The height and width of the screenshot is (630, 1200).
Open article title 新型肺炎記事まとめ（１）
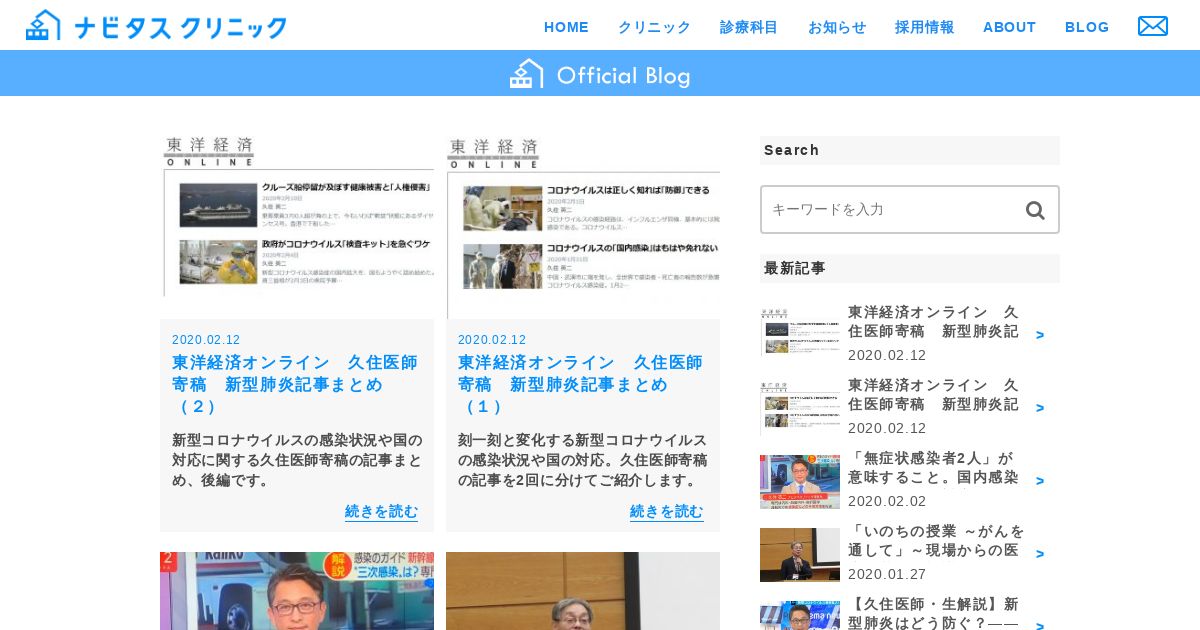(581, 384)
